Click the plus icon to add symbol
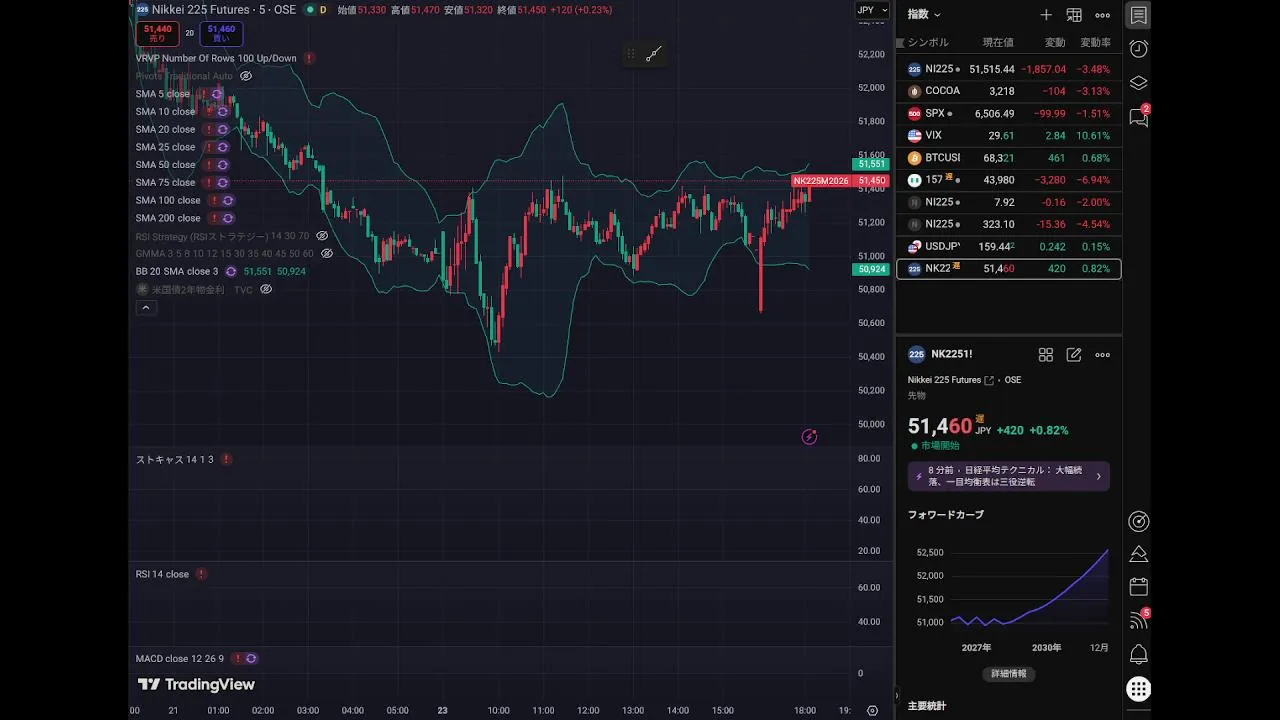1280x720 pixels. (1046, 15)
